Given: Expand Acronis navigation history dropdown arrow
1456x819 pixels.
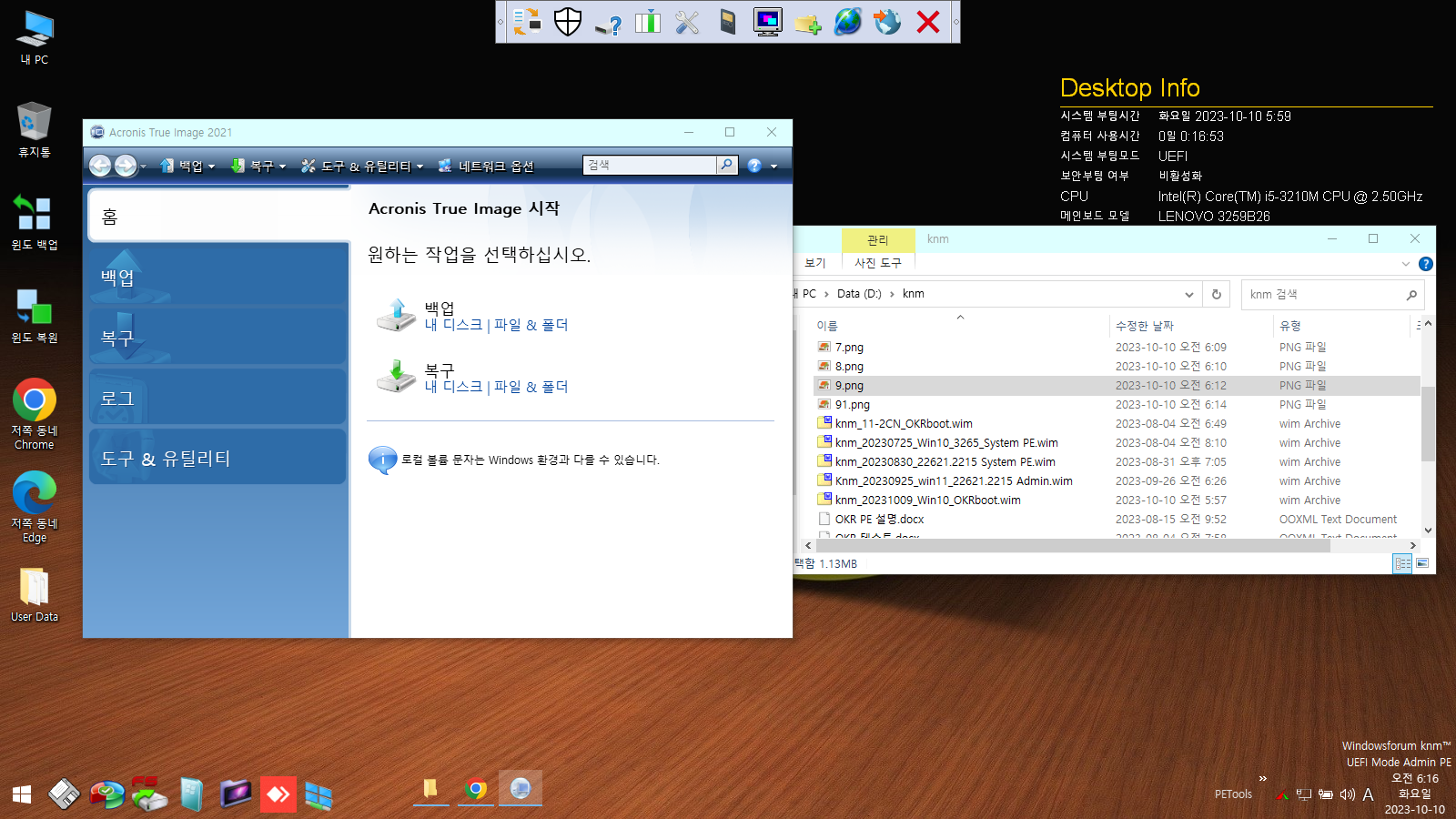Looking at the screenshot, I should [x=144, y=167].
